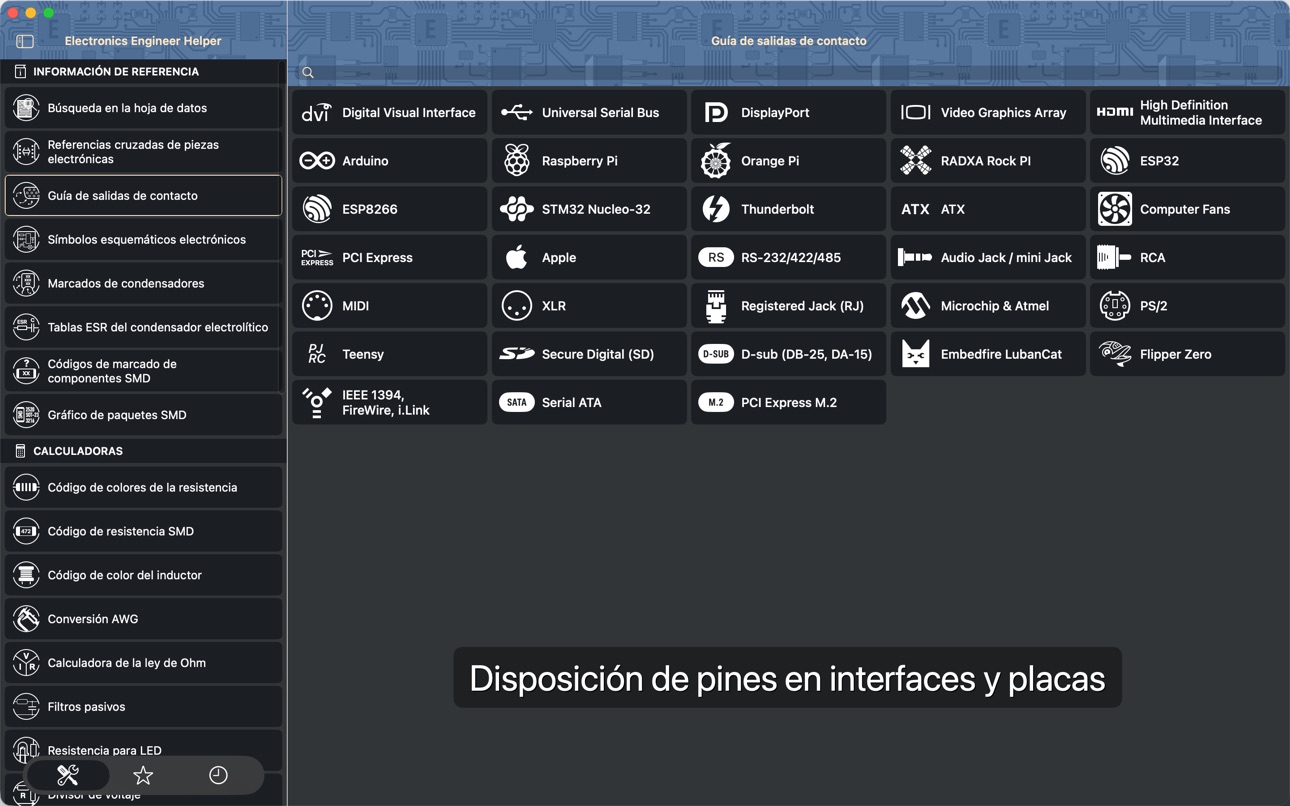Image resolution: width=1290 pixels, height=806 pixels.
Task: Select the Microchip & Atmel icon
Action: tap(915, 306)
